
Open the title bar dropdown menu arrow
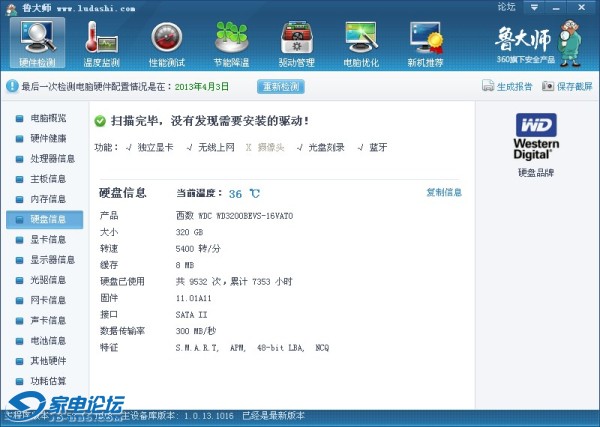(536, 7)
